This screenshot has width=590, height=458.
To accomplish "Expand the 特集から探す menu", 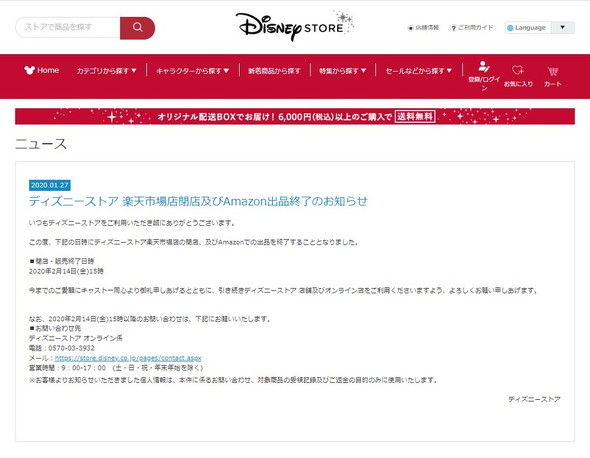I will 342,71.
